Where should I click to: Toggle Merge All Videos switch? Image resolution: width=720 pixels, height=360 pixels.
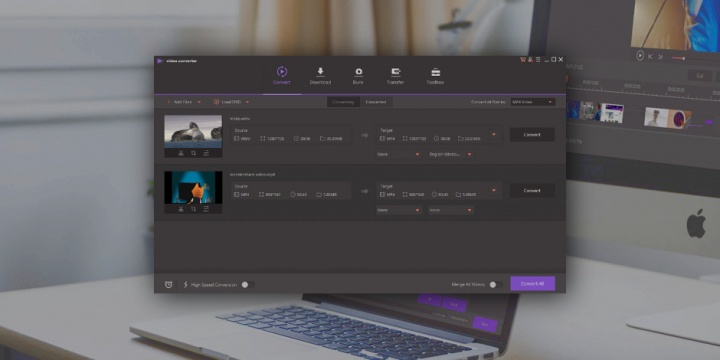point(495,285)
